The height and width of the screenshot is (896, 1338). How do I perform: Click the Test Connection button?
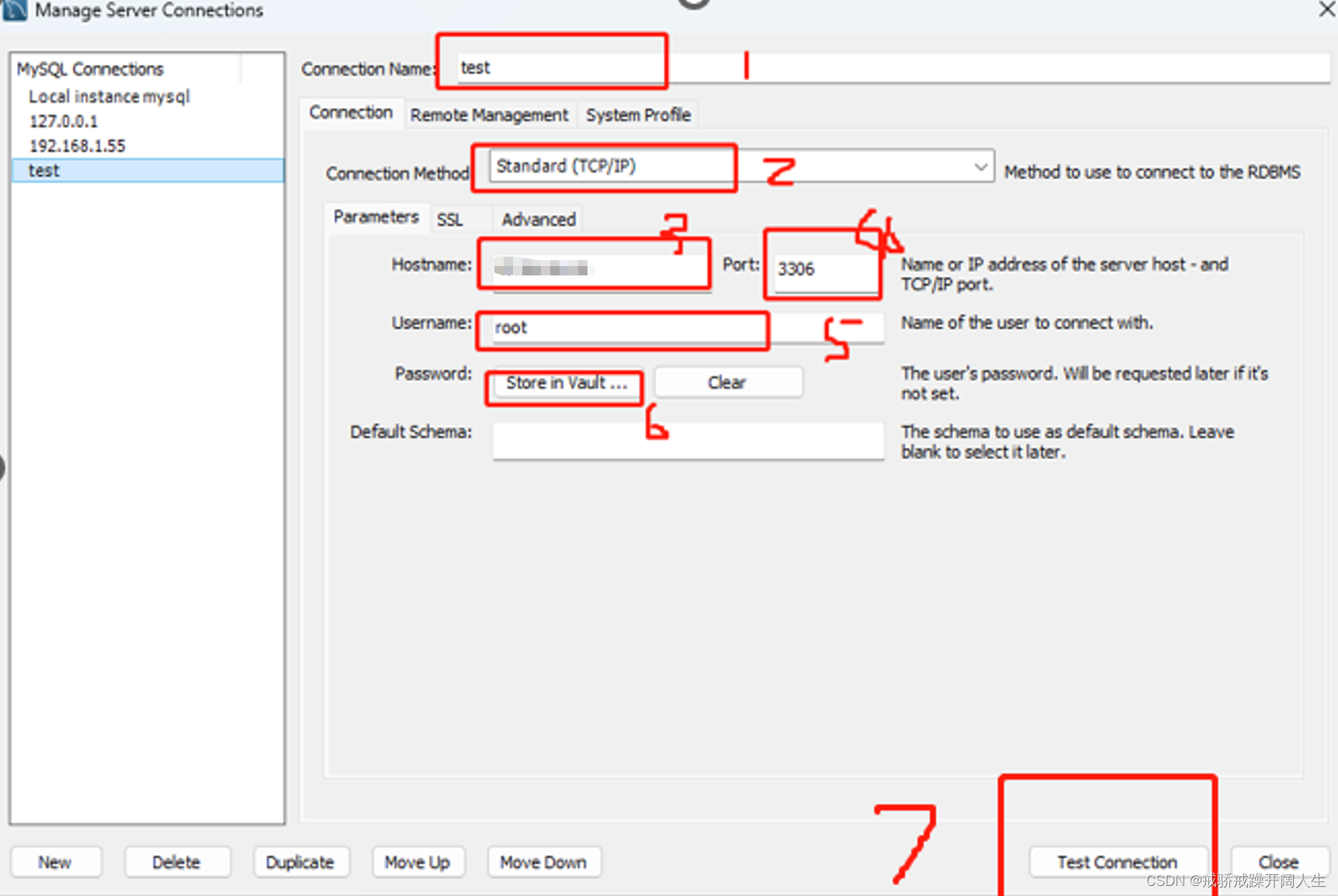click(x=1118, y=863)
